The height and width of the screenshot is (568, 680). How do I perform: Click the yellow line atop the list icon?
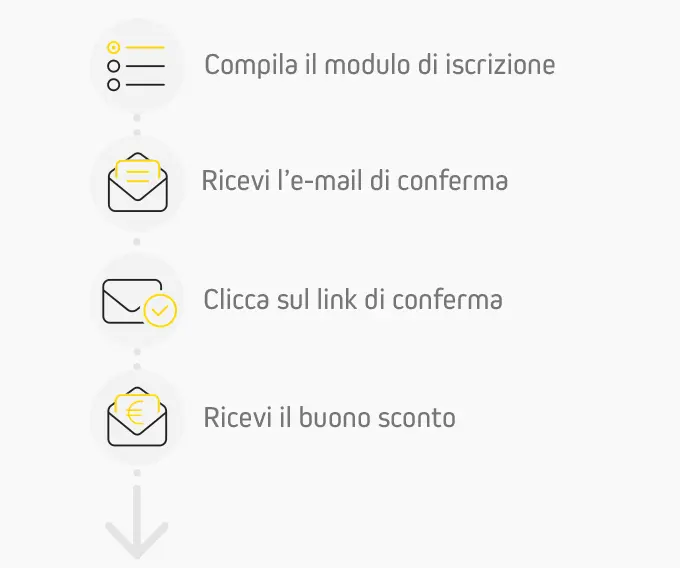pos(145,47)
